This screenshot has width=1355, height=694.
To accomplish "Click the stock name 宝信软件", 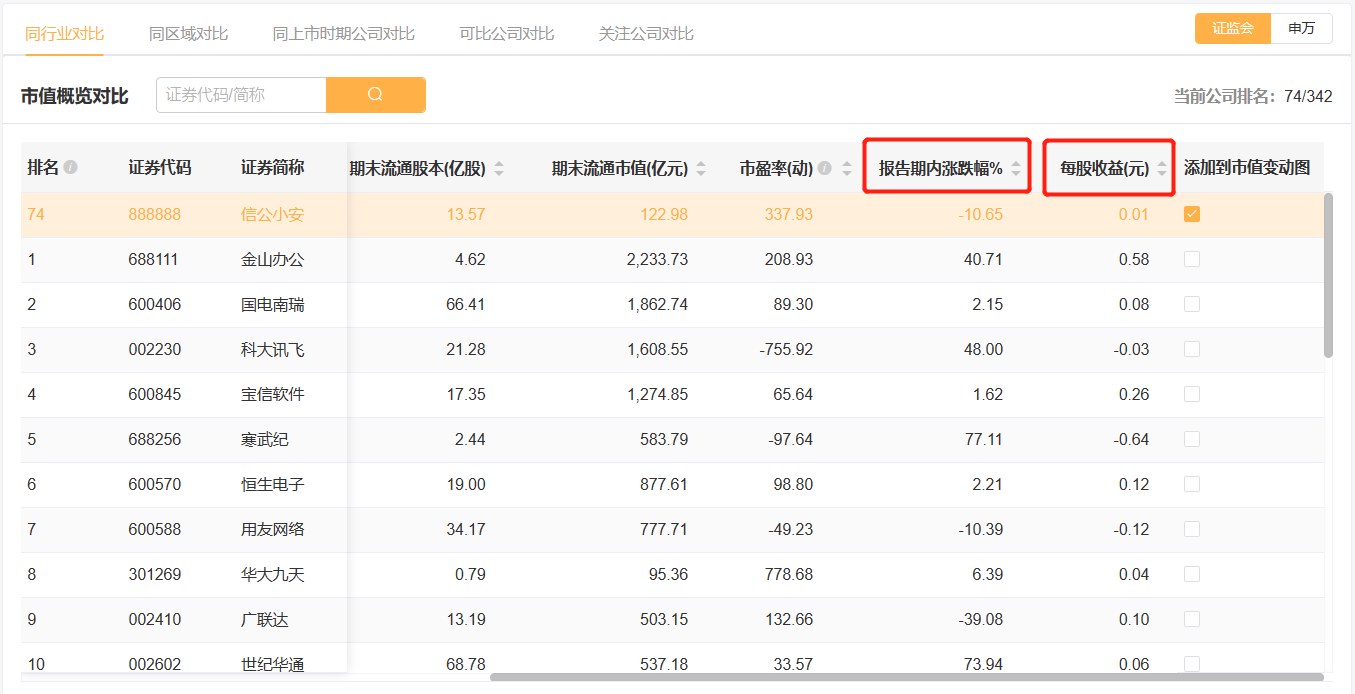I will click(272, 394).
